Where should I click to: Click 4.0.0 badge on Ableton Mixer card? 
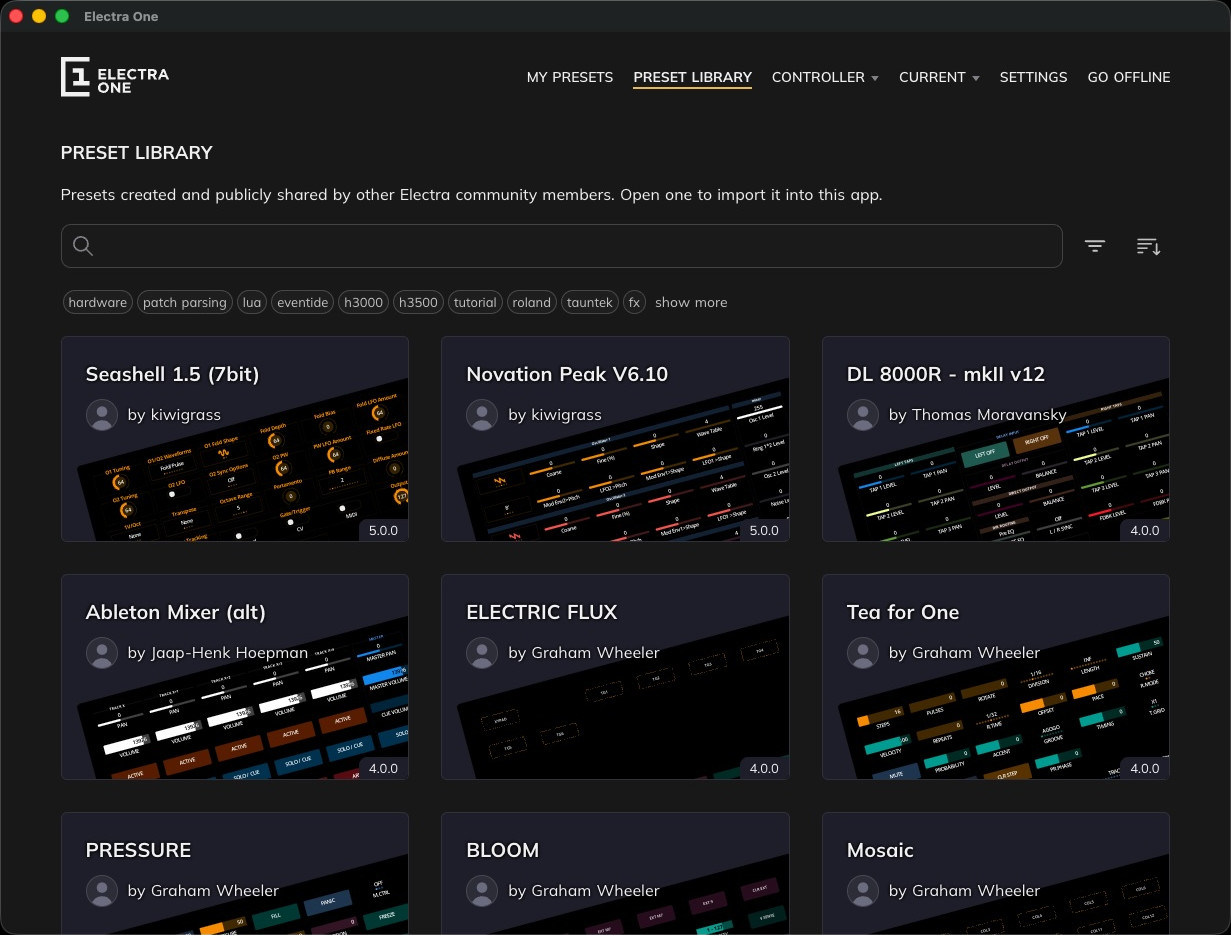pyautogui.click(x=383, y=768)
